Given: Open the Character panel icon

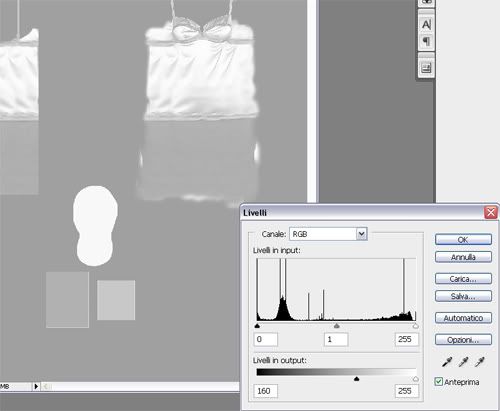Looking at the screenshot, I should (x=426, y=24).
